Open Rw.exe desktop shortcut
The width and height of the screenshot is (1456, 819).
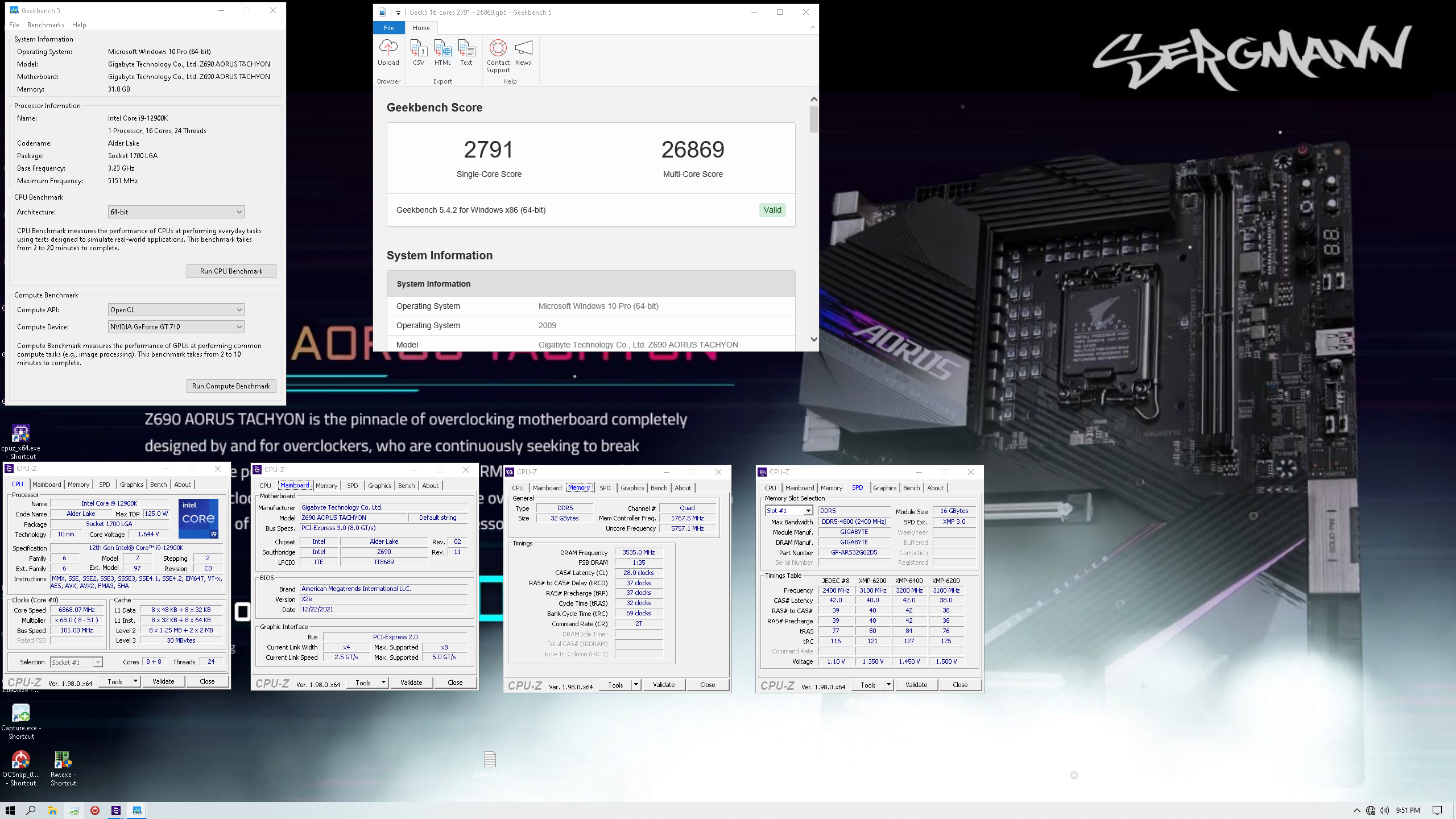(x=63, y=768)
